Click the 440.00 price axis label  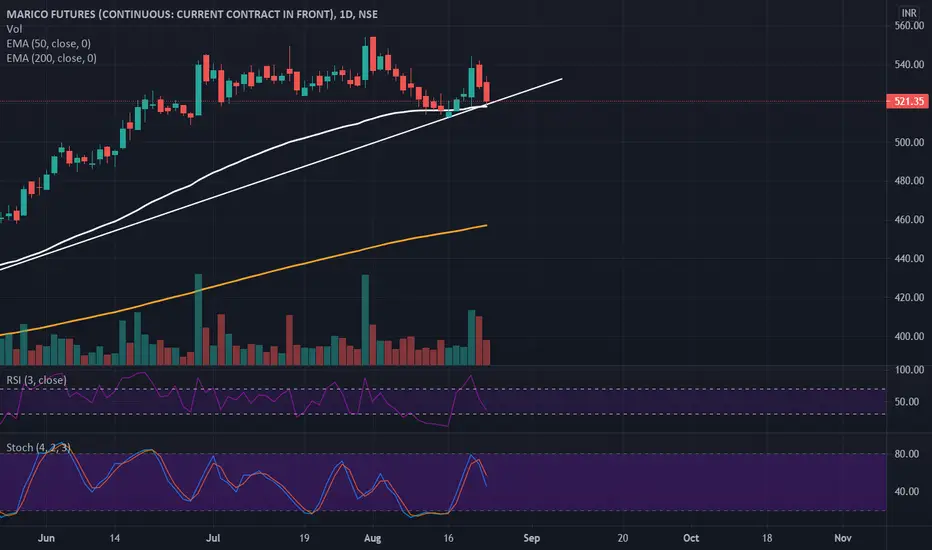(909, 259)
